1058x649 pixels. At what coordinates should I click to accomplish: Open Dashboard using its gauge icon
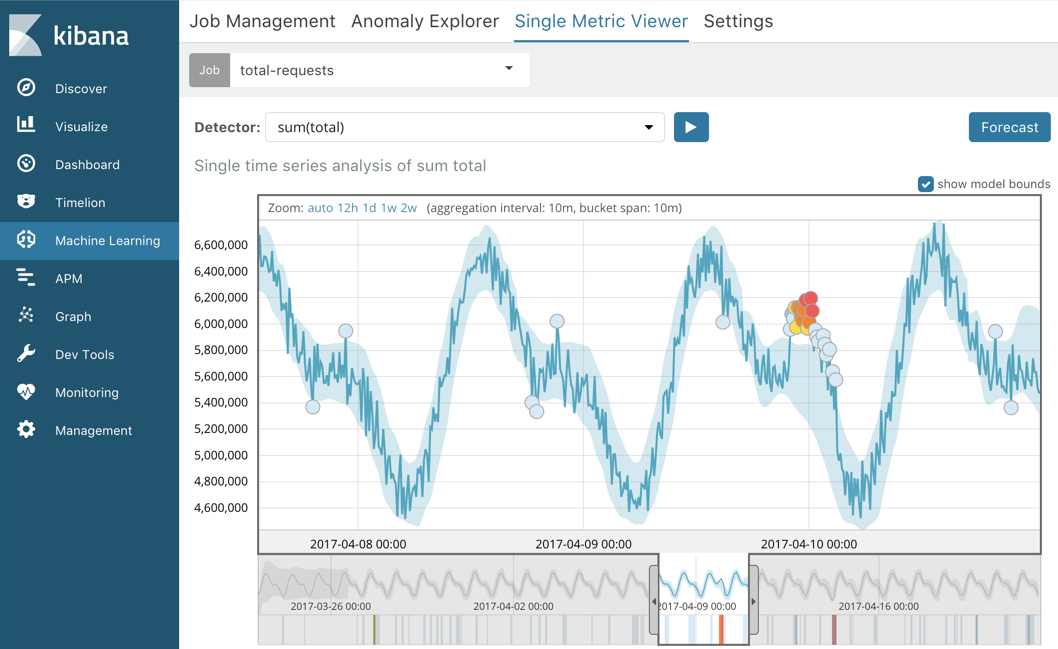(x=26, y=164)
